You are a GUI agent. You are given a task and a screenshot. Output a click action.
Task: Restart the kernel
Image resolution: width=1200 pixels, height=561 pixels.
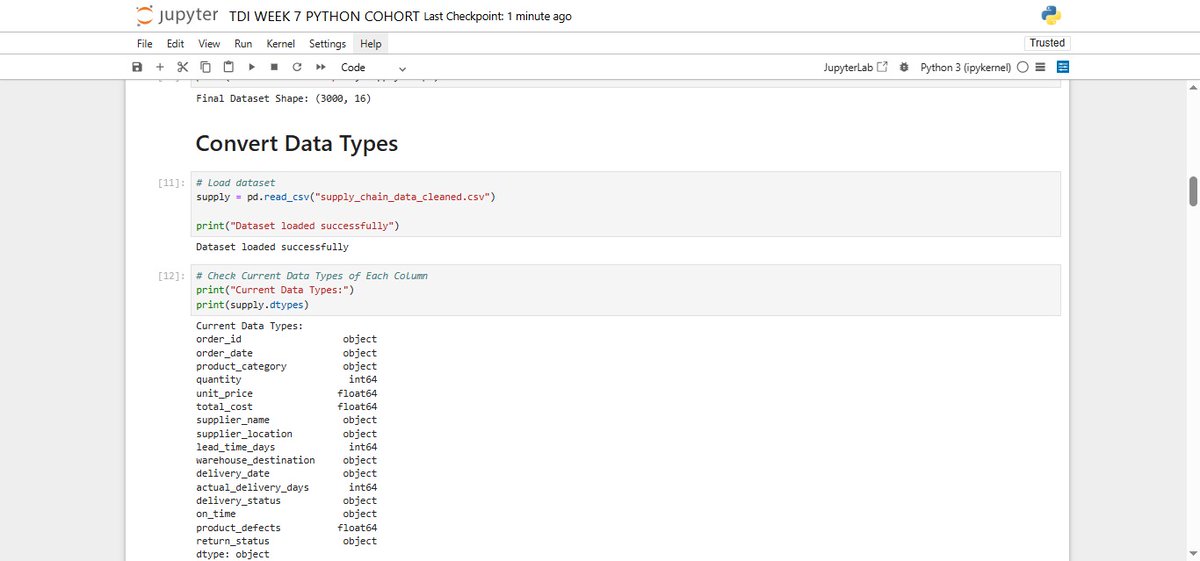(297, 67)
